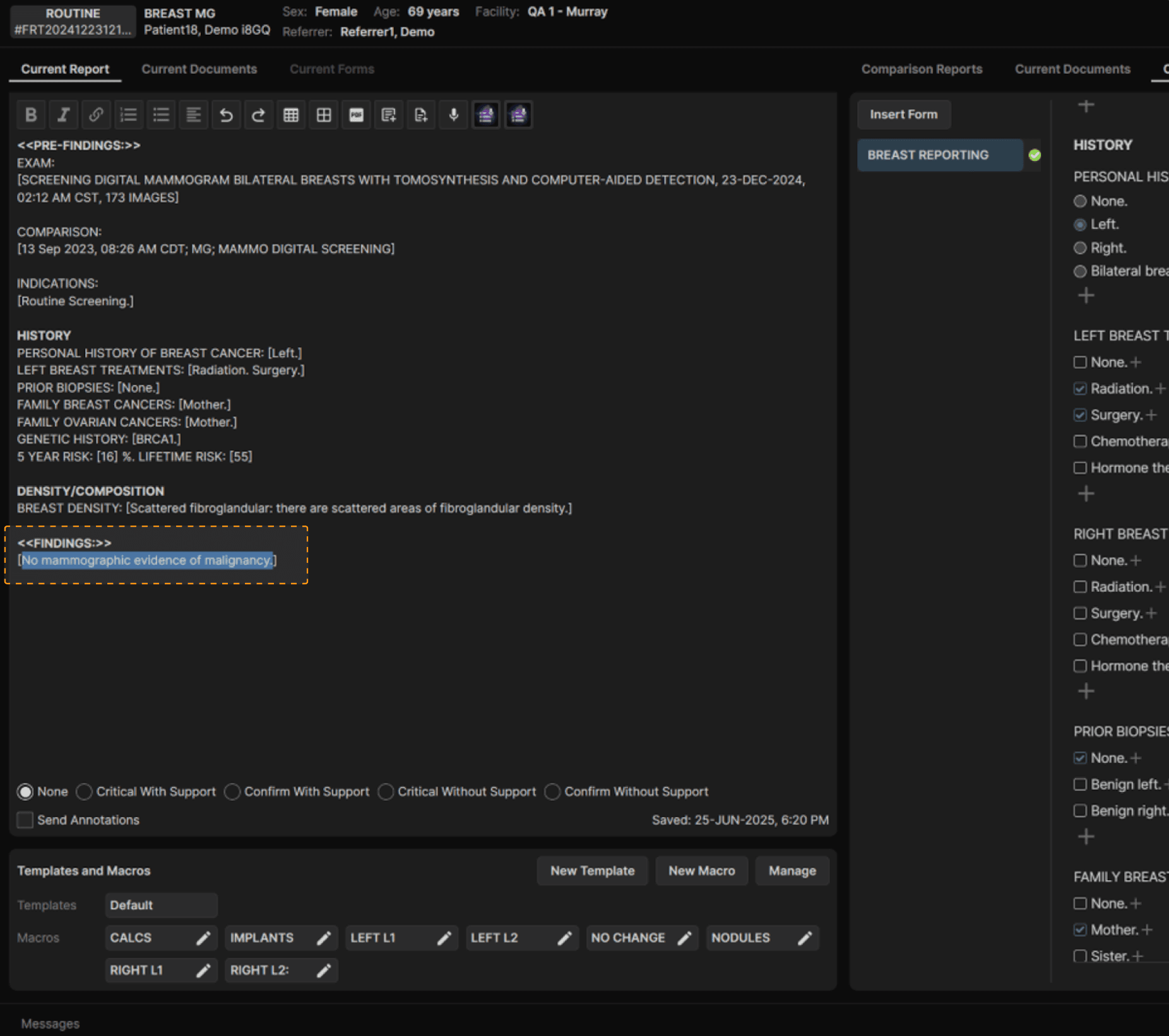The image size is (1169, 1036).
Task: Click the green check beside BREAST REPORTING
Action: [x=1035, y=155]
